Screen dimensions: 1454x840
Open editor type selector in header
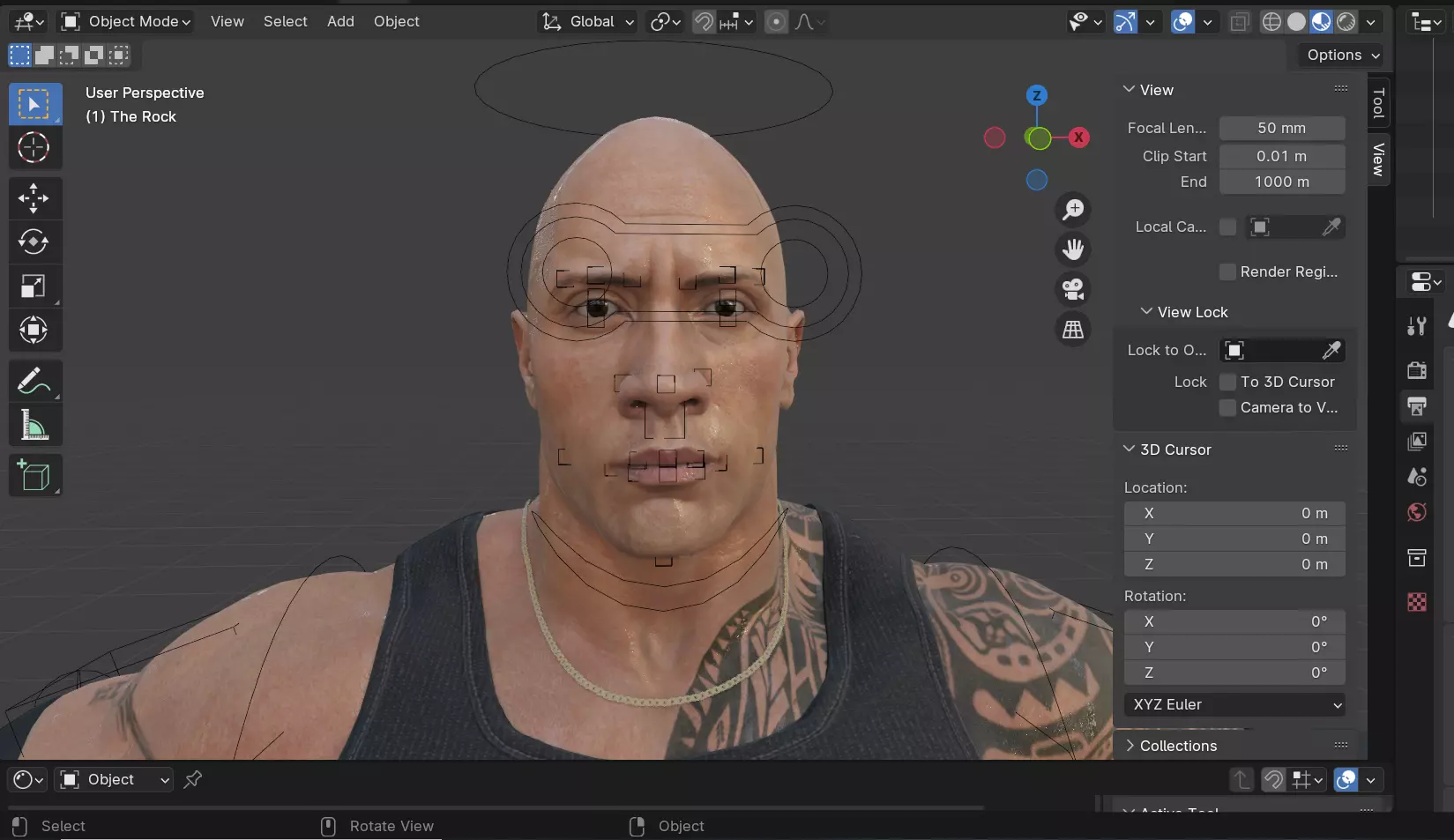[29, 21]
